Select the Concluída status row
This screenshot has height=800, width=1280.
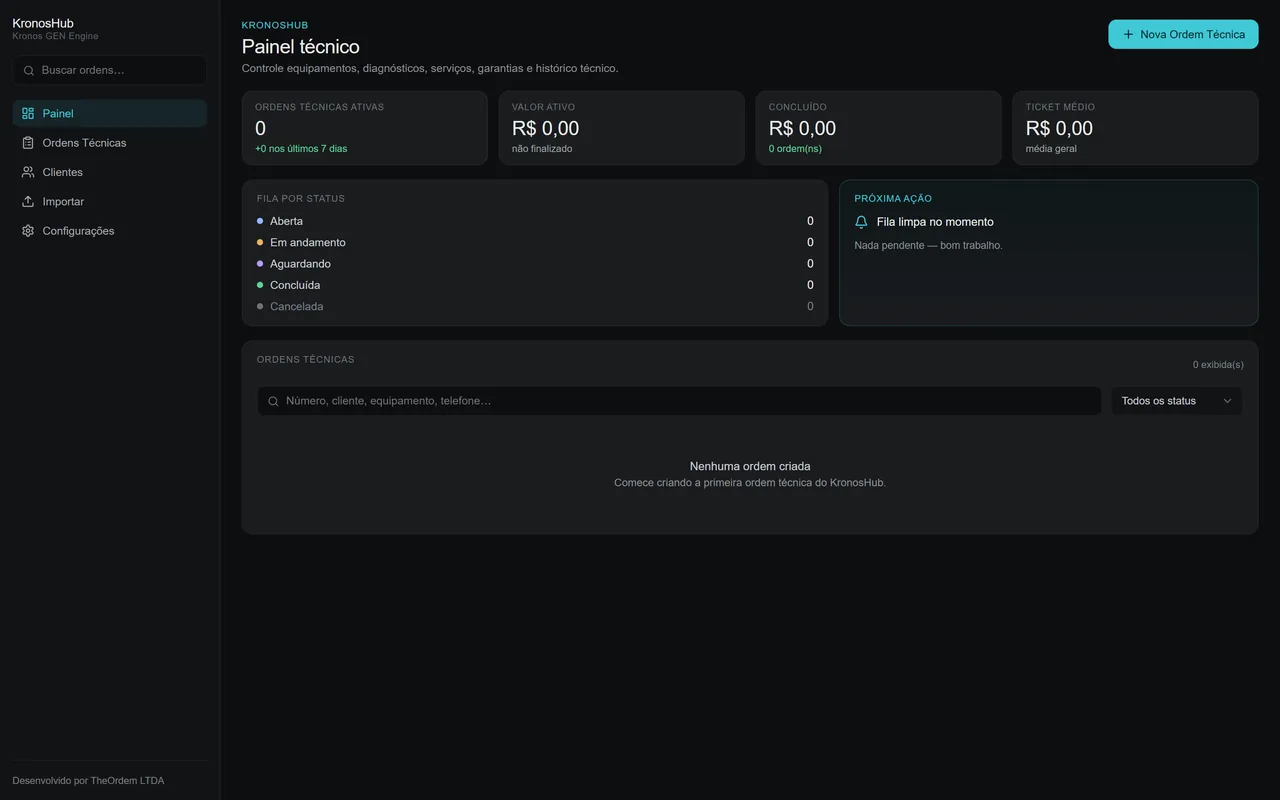coord(535,285)
